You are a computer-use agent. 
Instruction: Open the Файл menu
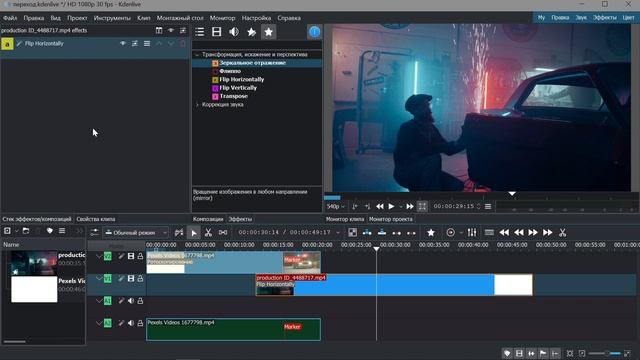click(10, 18)
